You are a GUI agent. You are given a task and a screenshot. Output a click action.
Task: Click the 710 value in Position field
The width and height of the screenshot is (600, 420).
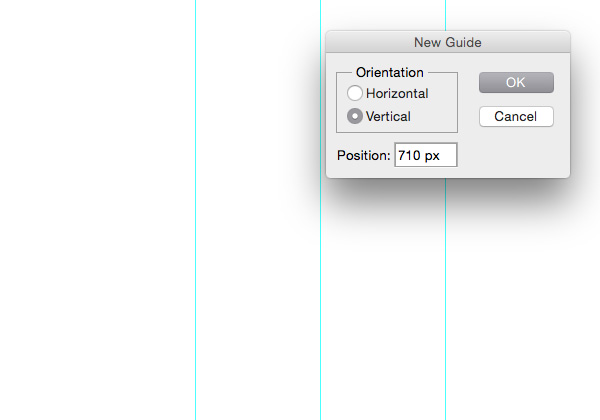click(x=409, y=155)
